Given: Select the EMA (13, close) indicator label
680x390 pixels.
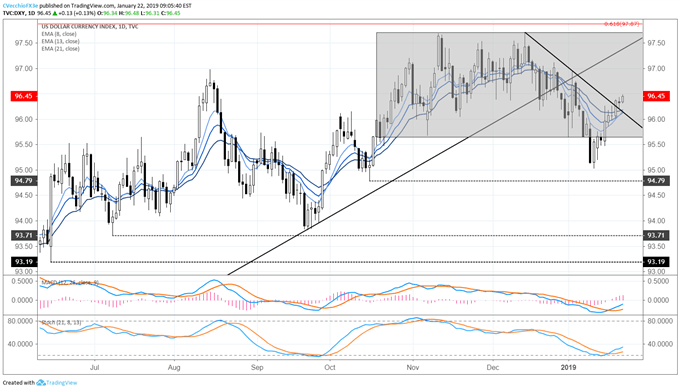Looking at the screenshot, I should pos(60,41).
